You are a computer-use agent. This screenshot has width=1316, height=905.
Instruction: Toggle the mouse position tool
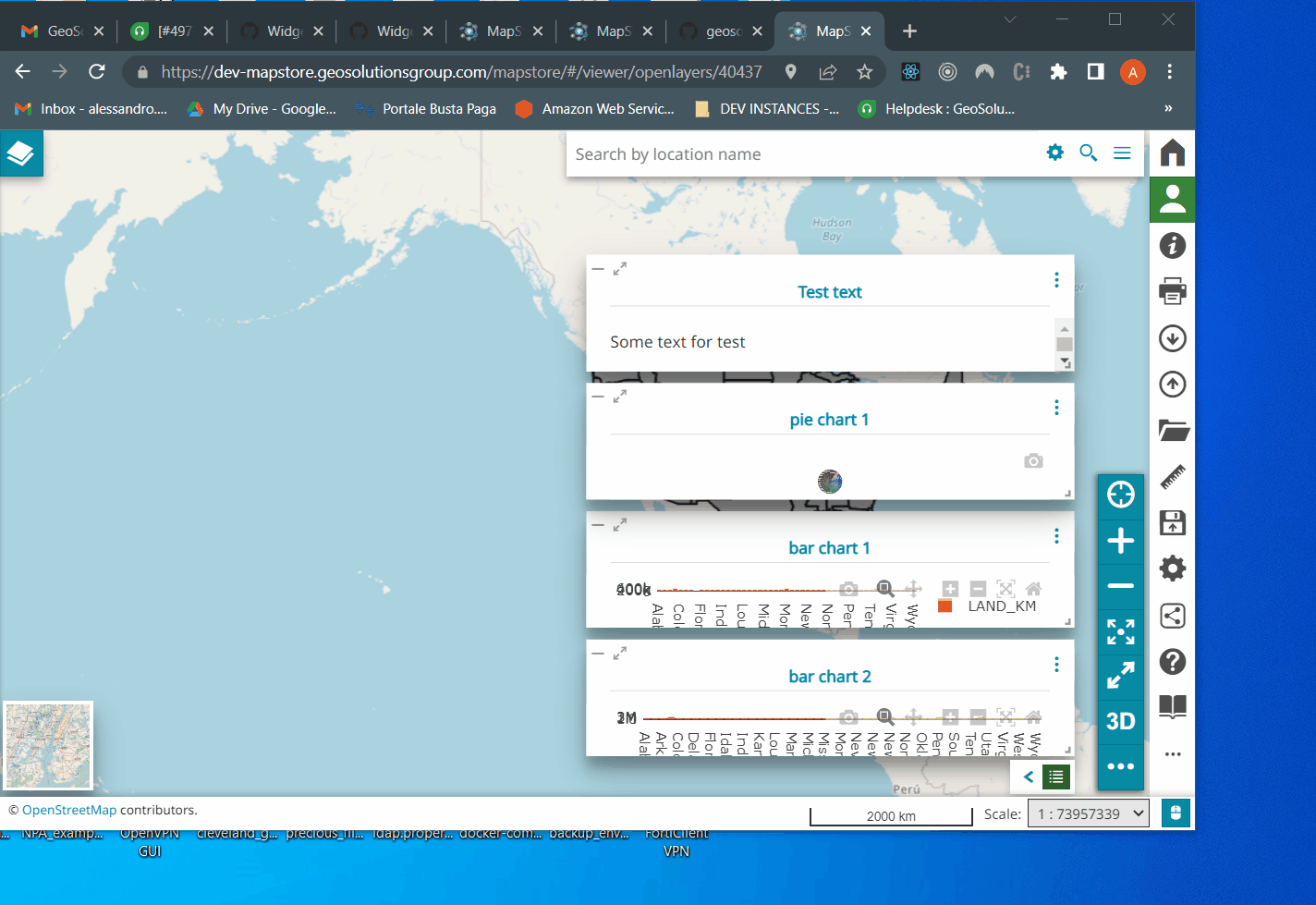point(1176,813)
